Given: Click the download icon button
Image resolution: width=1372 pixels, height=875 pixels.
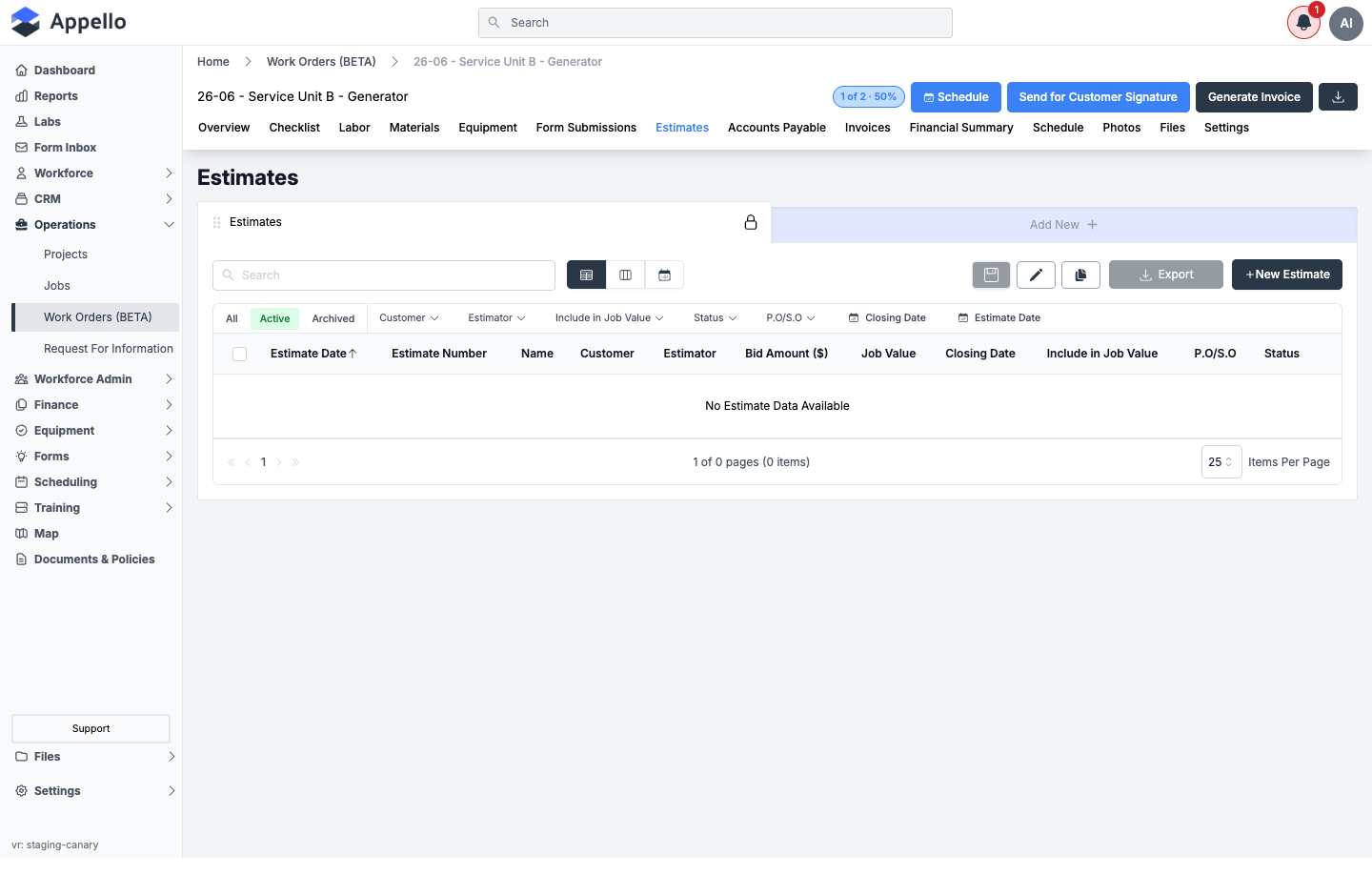Looking at the screenshot, I should [1338, 97].
